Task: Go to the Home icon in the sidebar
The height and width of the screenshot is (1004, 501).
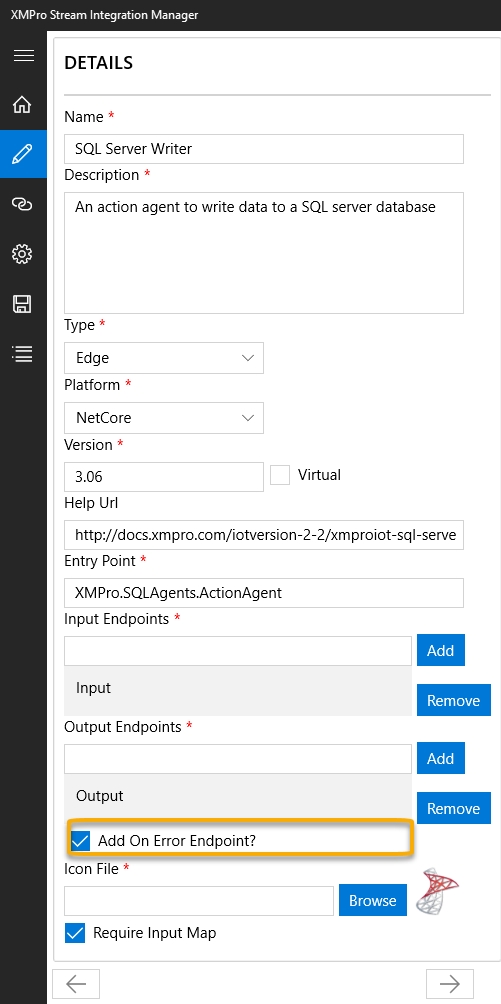Action: pos(23,104)
